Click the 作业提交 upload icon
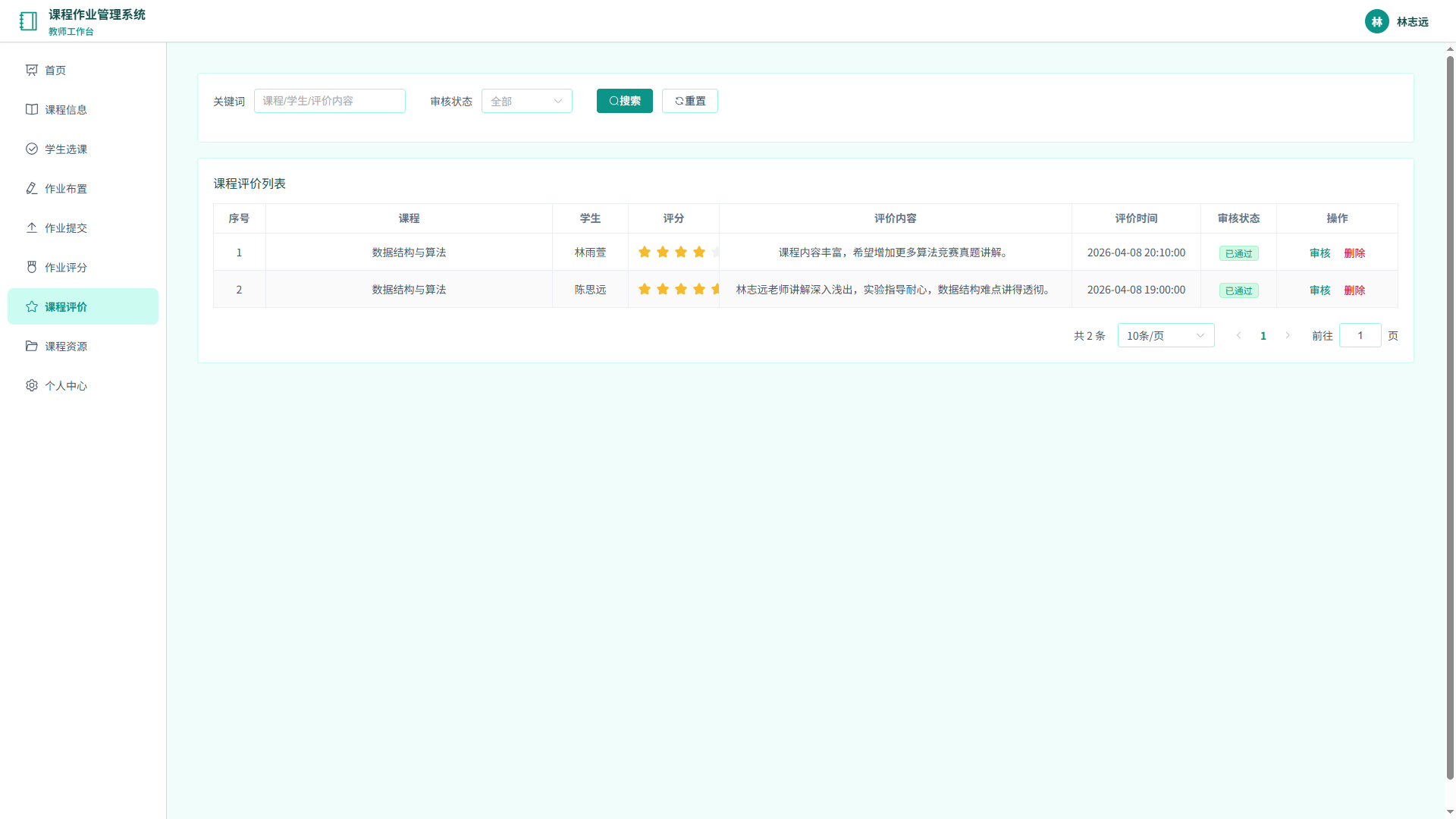 32,227
